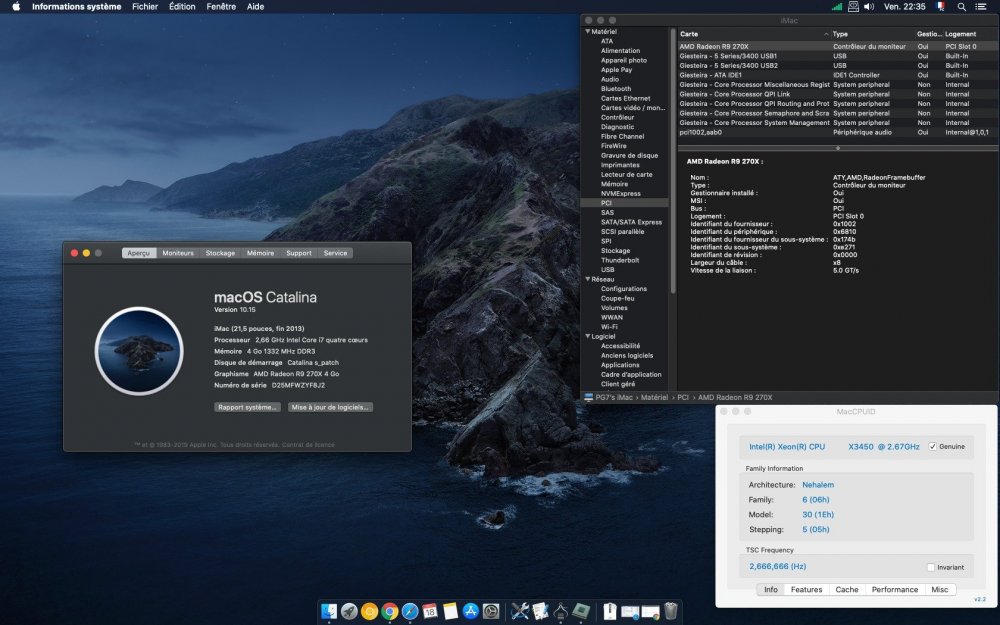Open the Informations système app menu
The image size is (1000, 625).
coord(77,6)
